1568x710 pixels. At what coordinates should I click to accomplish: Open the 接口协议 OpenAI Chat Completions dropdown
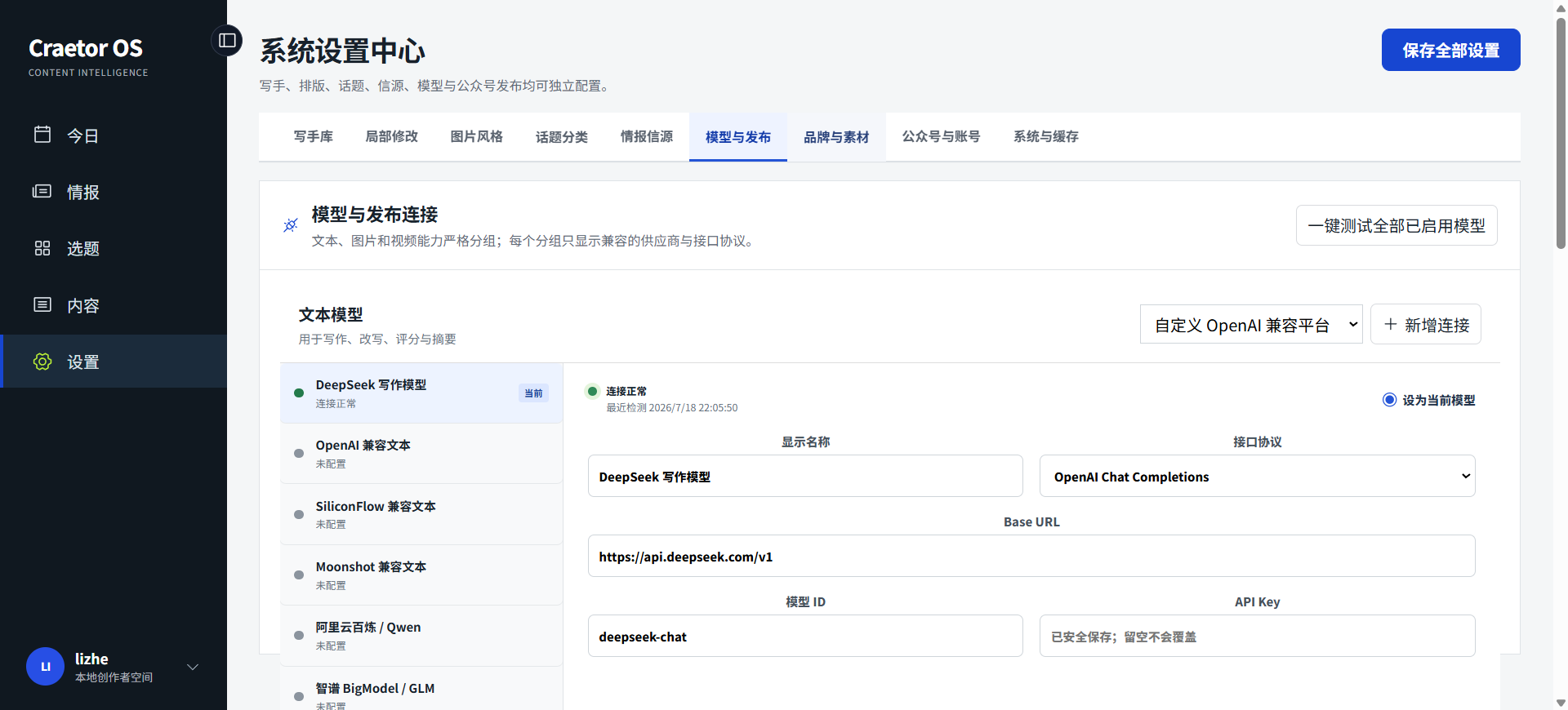(x=1257, y=477)
